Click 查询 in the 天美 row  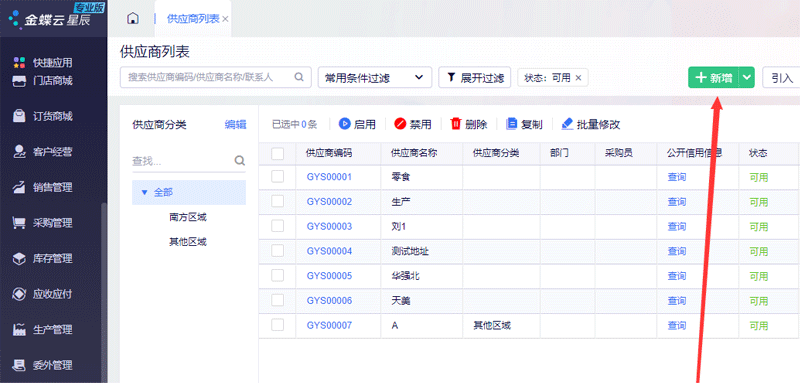coord(677,300)
